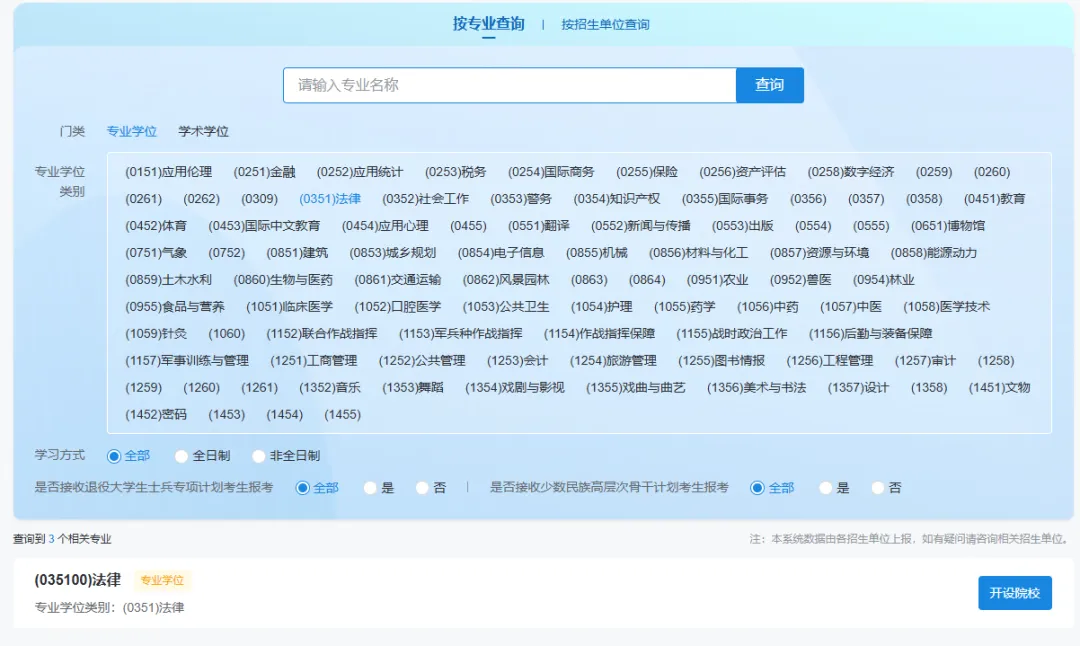Viewport: 1080px width, 646px height.
Task: Select (1352)音乐 category
Action: pyautogui.click(x=330, y=388)
